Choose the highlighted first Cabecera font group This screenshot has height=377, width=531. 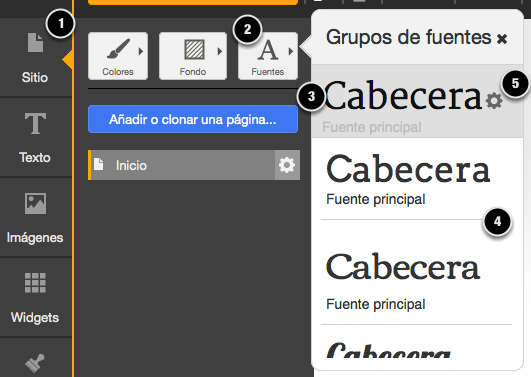(x=417, y=101)
